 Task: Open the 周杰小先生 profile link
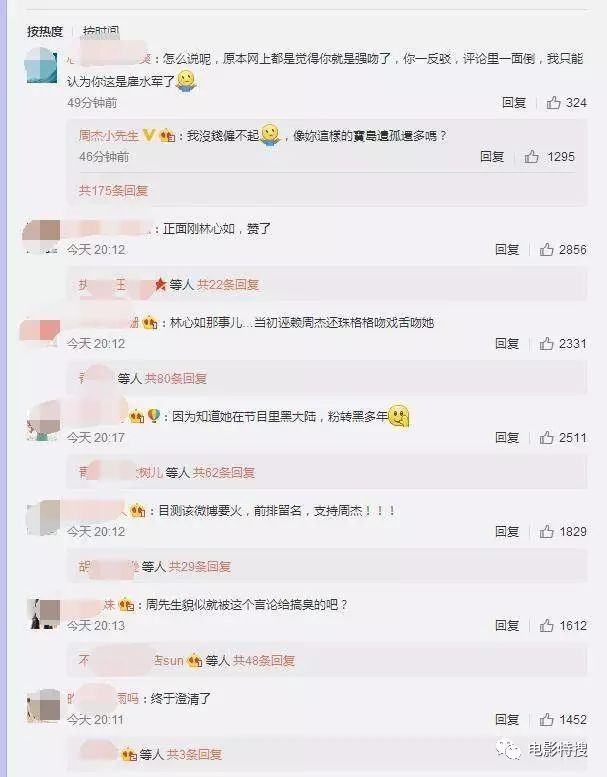coord(109,135)
